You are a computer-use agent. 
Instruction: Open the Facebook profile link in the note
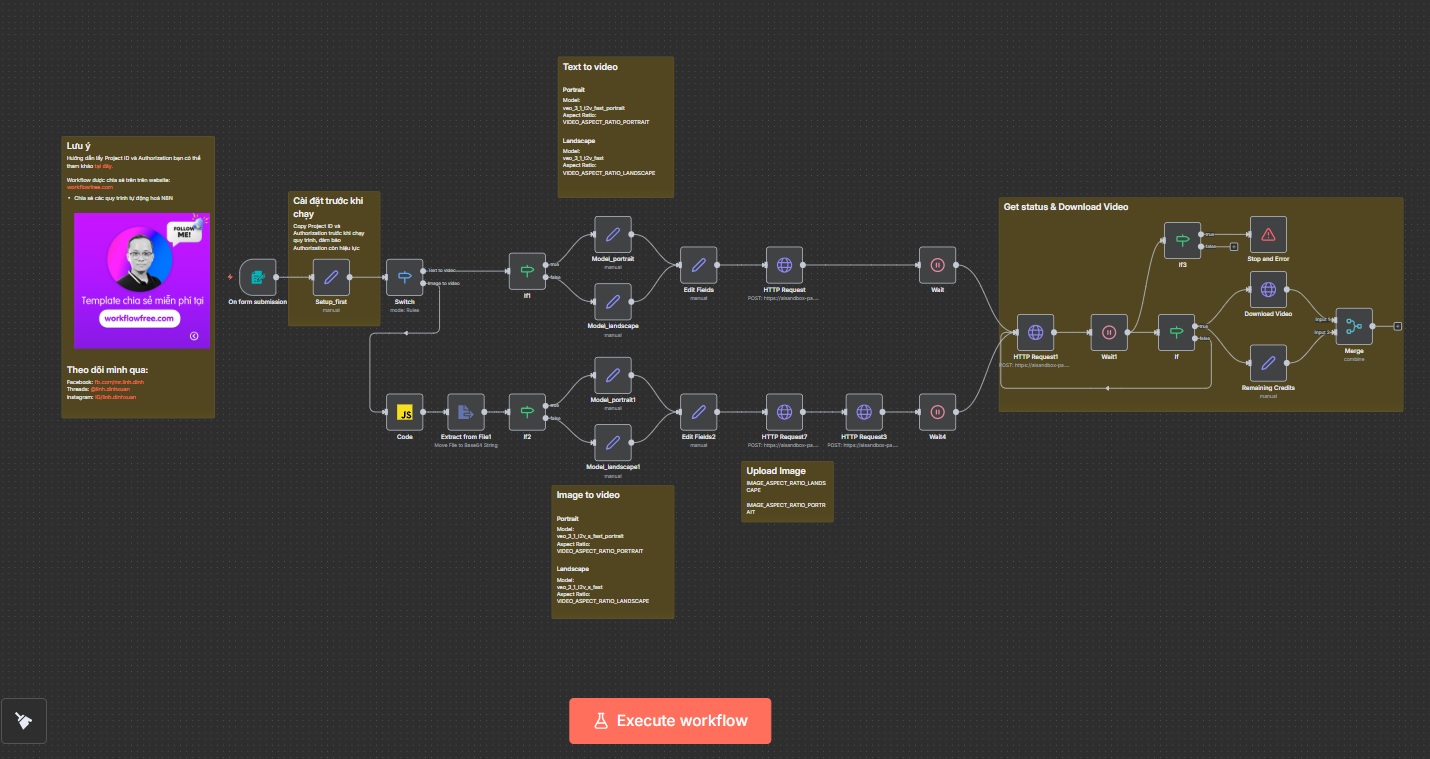(120, 383)
